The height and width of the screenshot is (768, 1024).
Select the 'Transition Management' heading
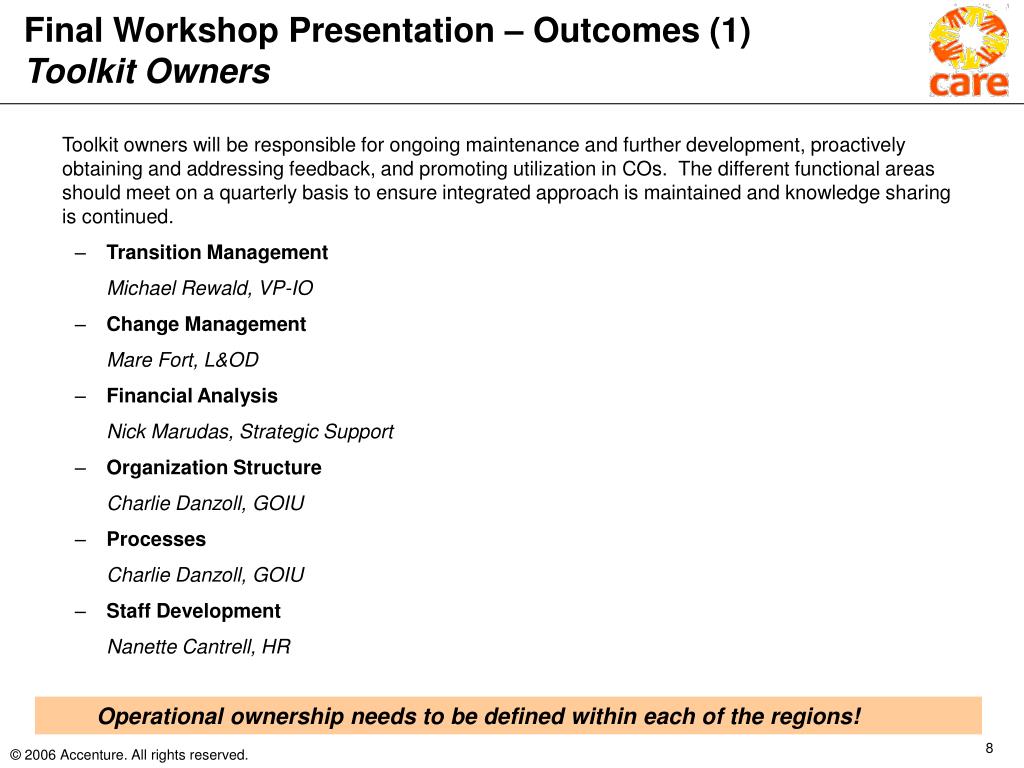[x=217, y=252]
